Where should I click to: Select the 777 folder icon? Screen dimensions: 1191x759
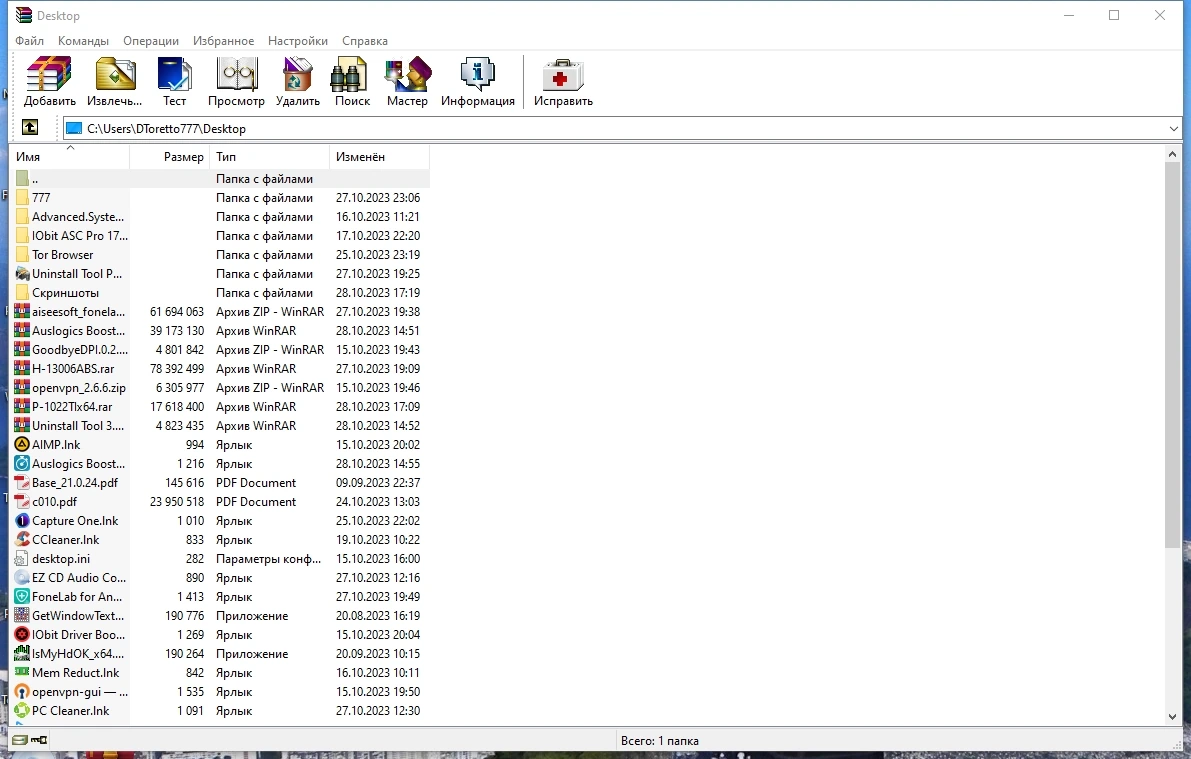(22, 198)
